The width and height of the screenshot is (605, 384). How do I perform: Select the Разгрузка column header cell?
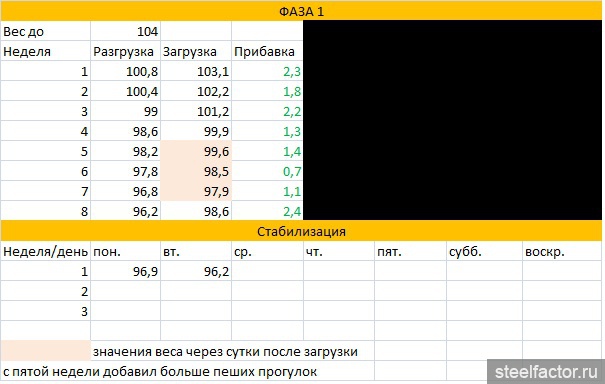coord(125,51)
